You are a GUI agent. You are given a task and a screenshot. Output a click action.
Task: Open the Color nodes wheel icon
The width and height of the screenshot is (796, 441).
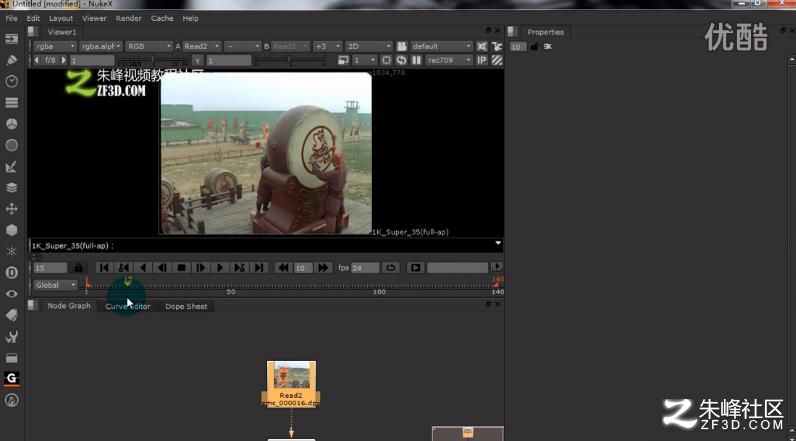click(11, 124)
